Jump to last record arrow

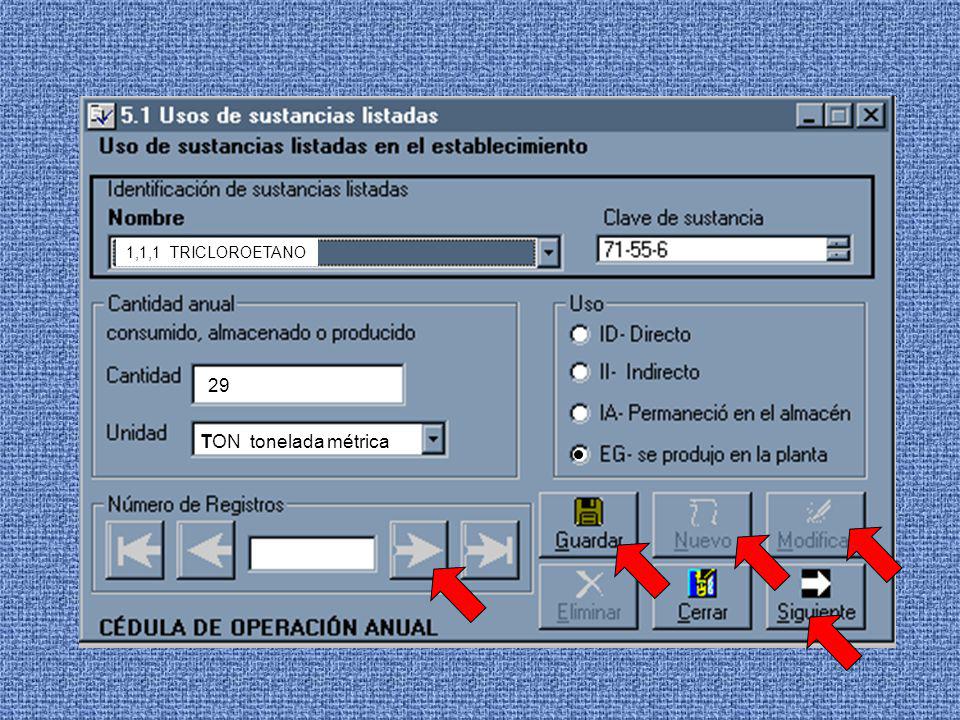pyautogui.click(x=490, y=550)
